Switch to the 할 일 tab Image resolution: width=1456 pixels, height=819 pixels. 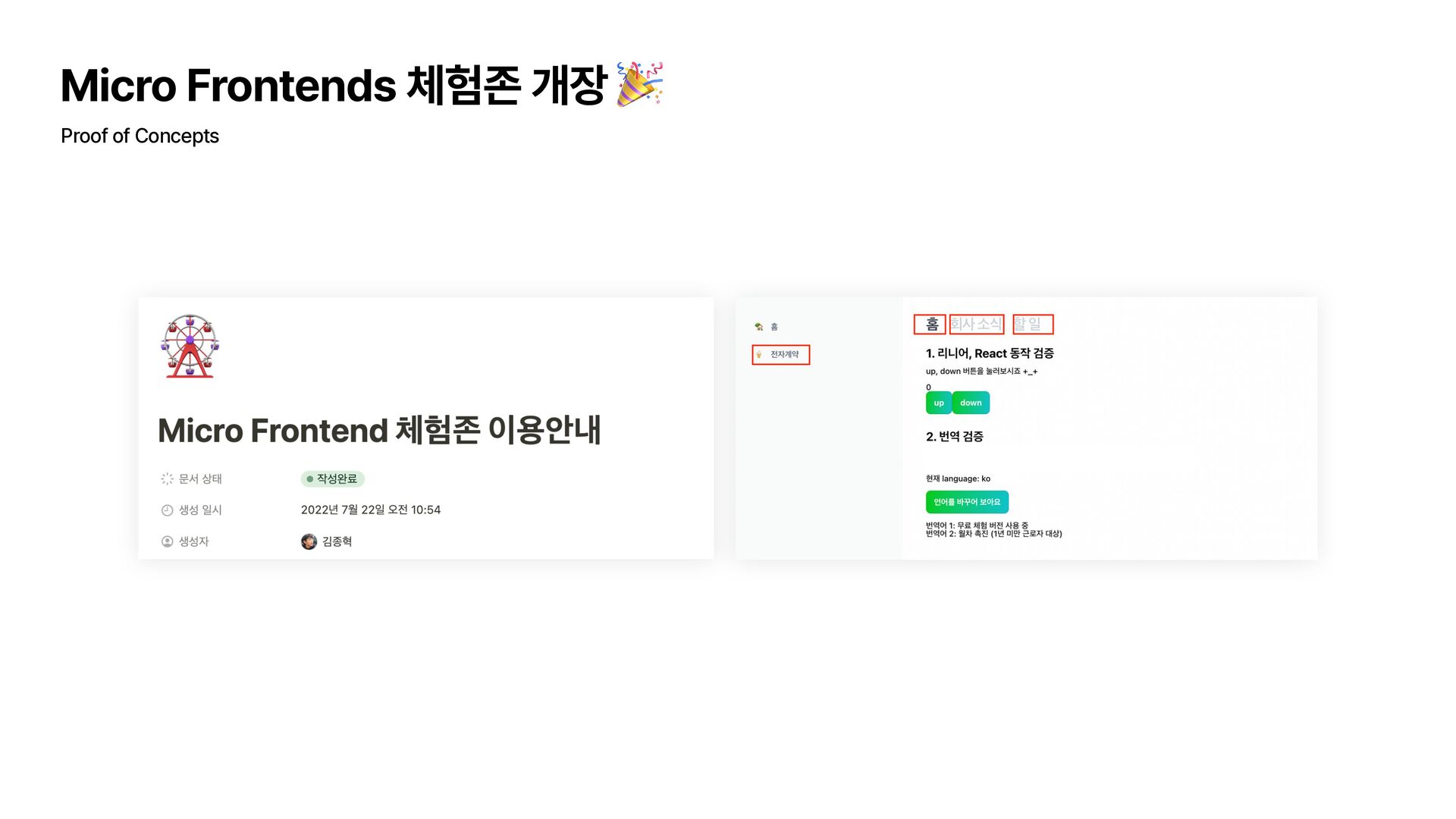pyautogui.click(x=1032, y=325)
